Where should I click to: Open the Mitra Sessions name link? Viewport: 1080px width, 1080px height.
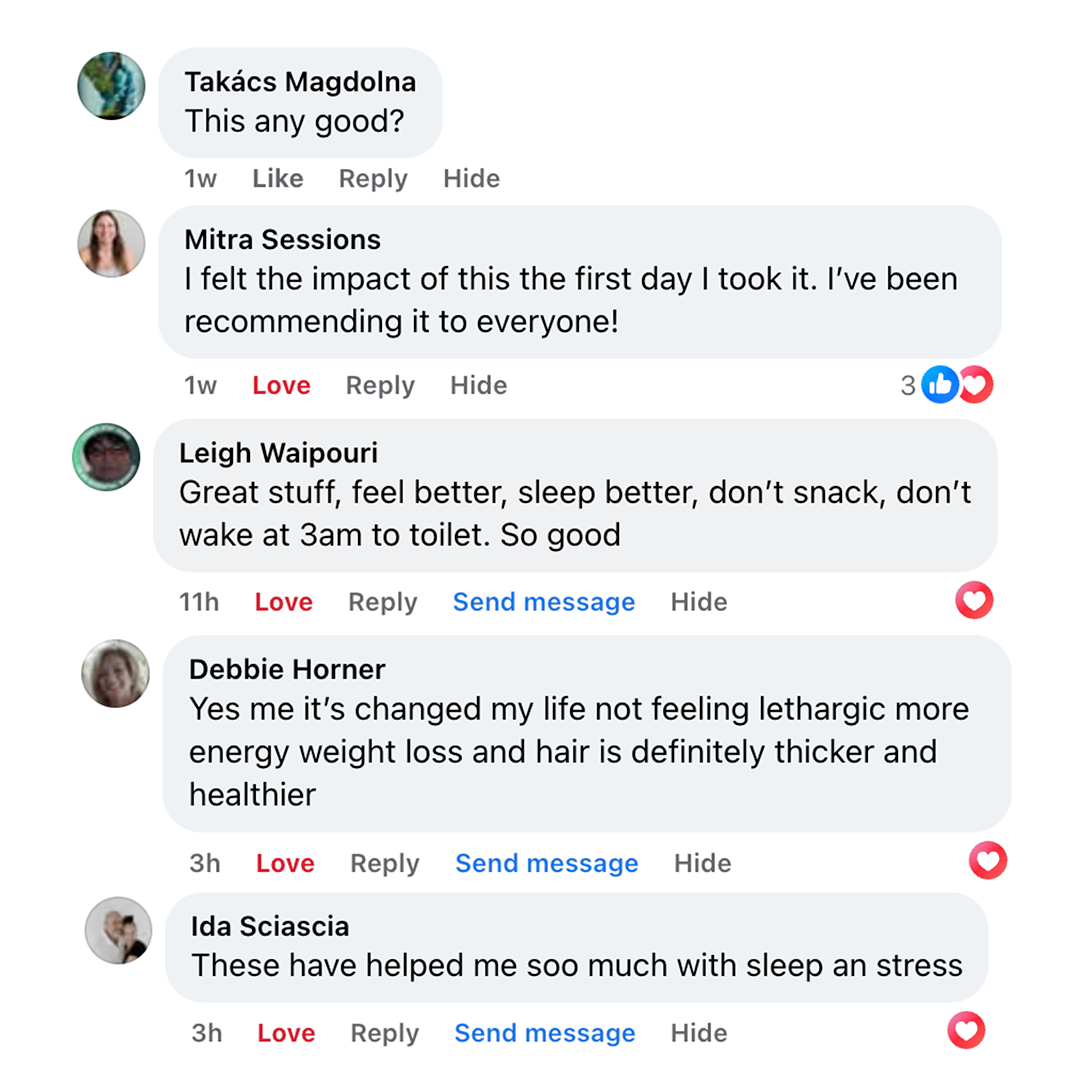[x=282, y=240]
